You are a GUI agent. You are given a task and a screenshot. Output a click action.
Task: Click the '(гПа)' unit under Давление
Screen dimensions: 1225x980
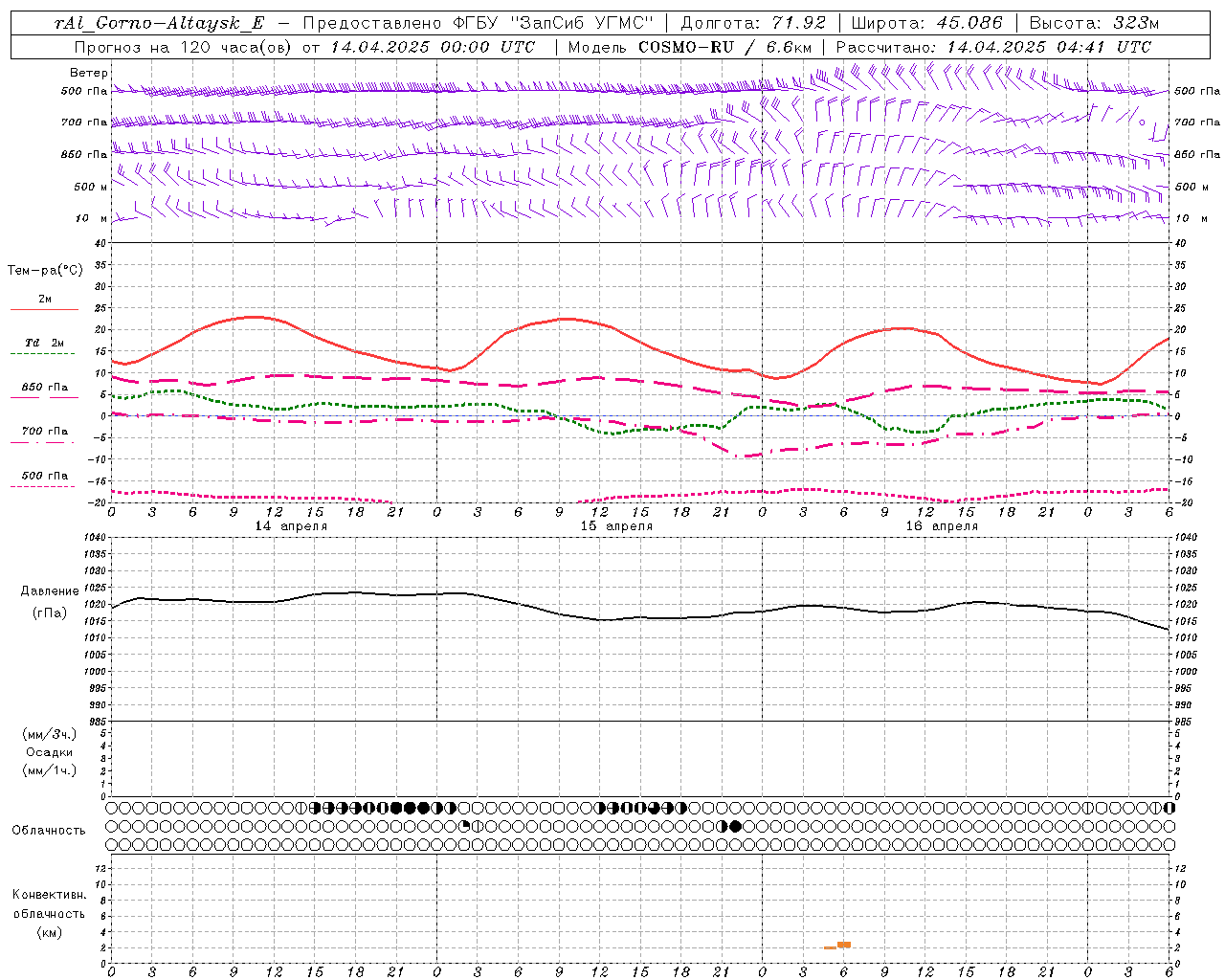point(50,612)
